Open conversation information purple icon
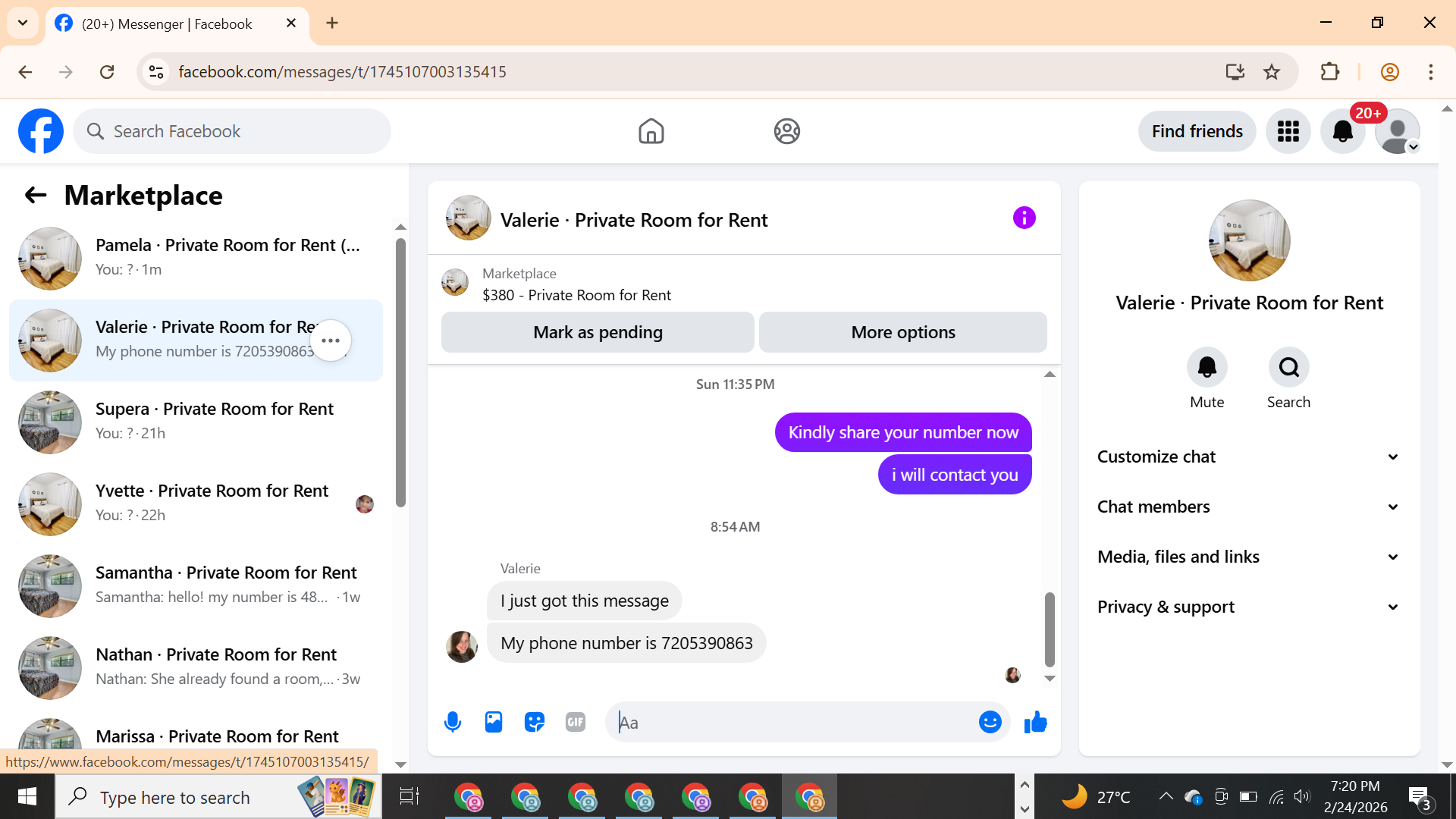 [1024, 218]
